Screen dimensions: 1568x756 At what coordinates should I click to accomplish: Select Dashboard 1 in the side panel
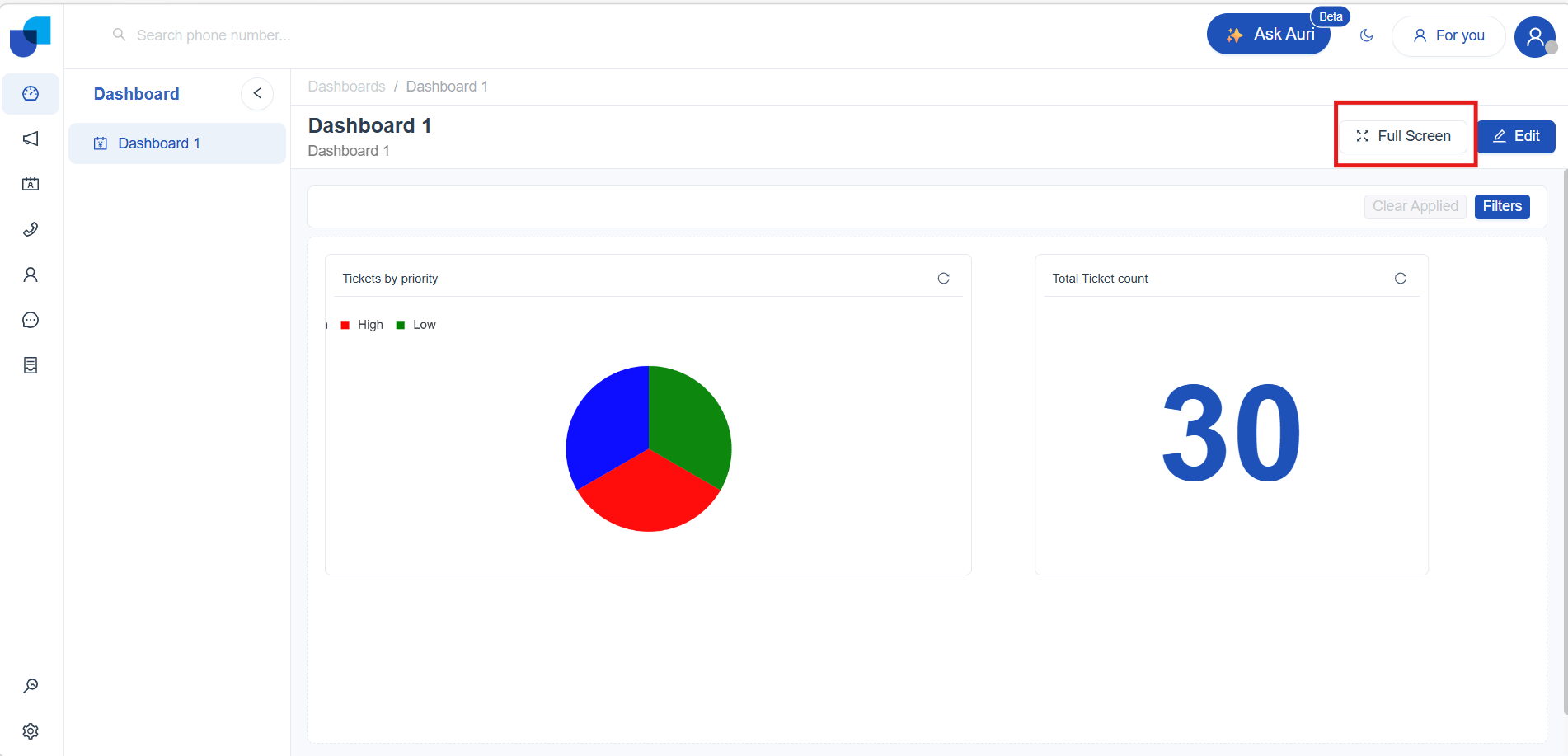[x=159, y=143]
